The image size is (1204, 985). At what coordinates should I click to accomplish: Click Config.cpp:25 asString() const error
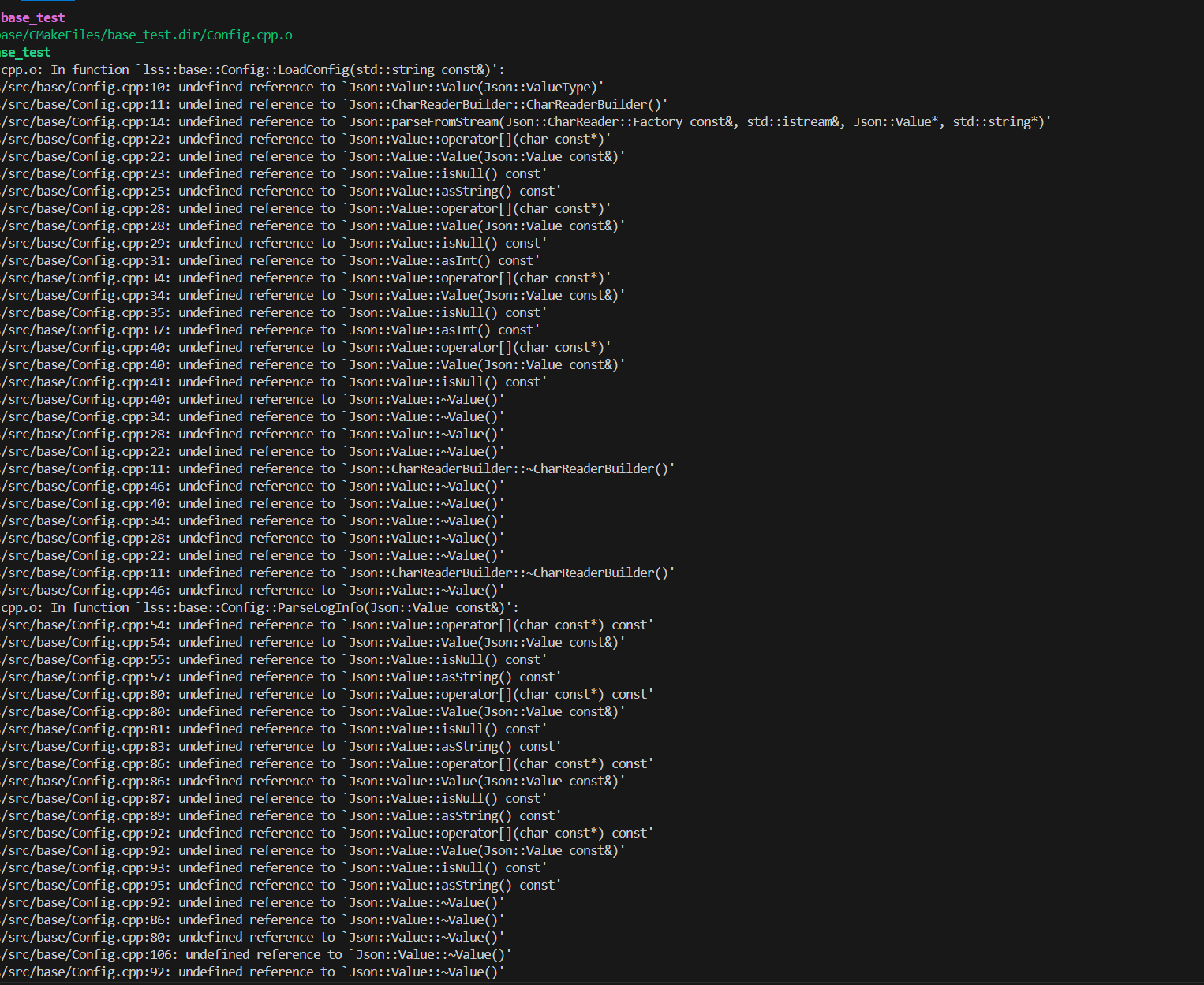281,191
